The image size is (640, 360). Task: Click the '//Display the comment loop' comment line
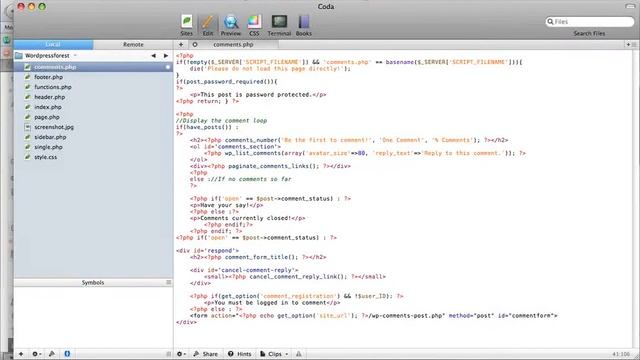222,121
